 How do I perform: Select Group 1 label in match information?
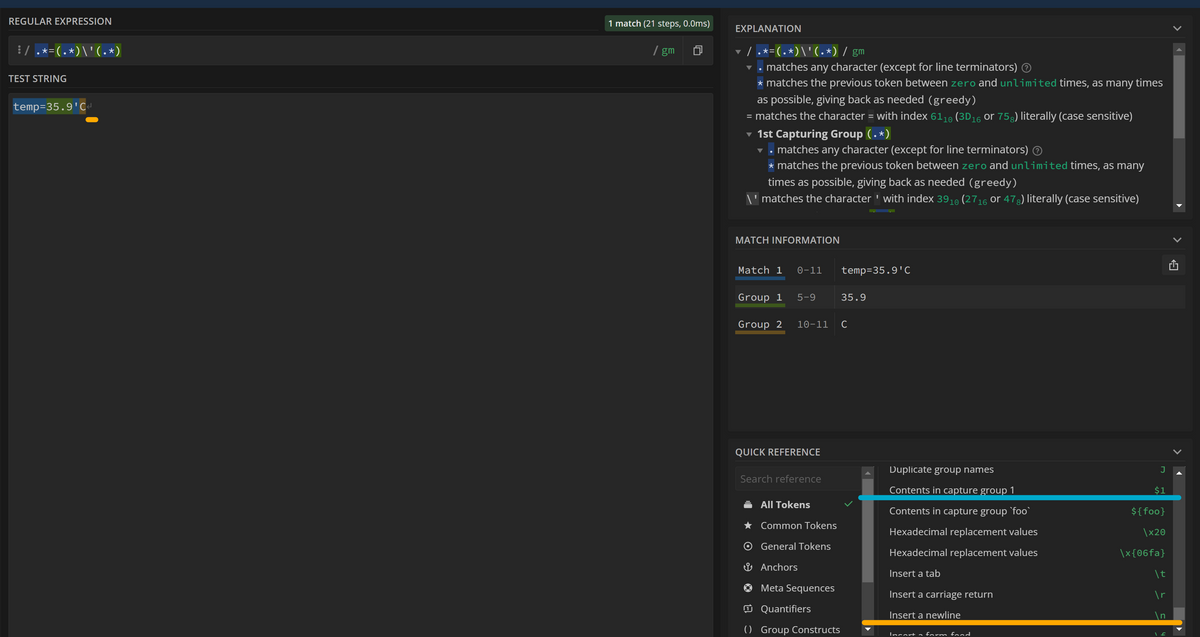pos(760,298)
